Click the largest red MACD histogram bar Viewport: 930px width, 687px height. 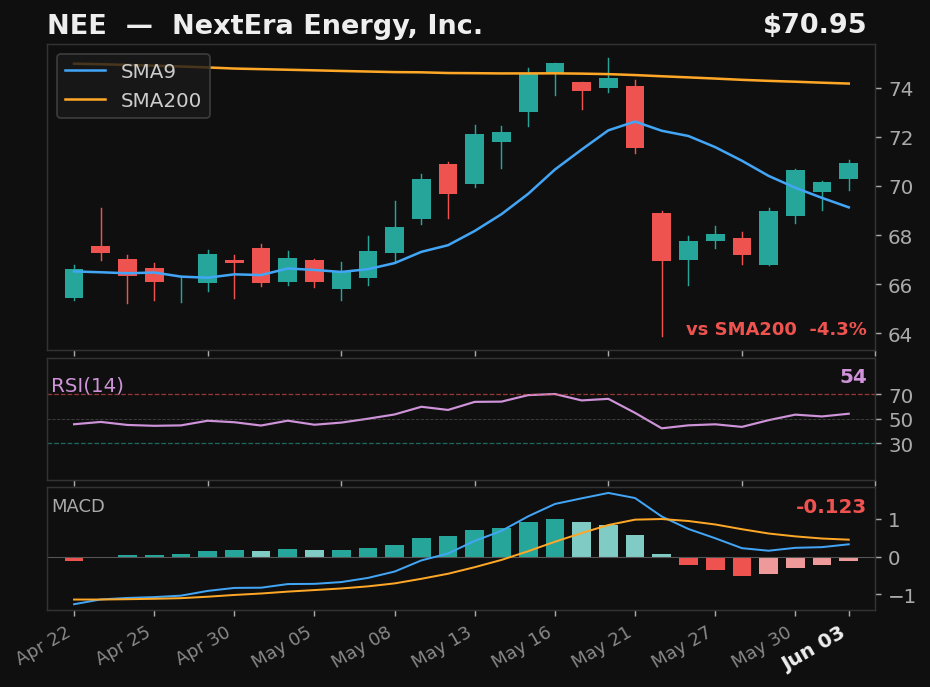coord(741,567)
